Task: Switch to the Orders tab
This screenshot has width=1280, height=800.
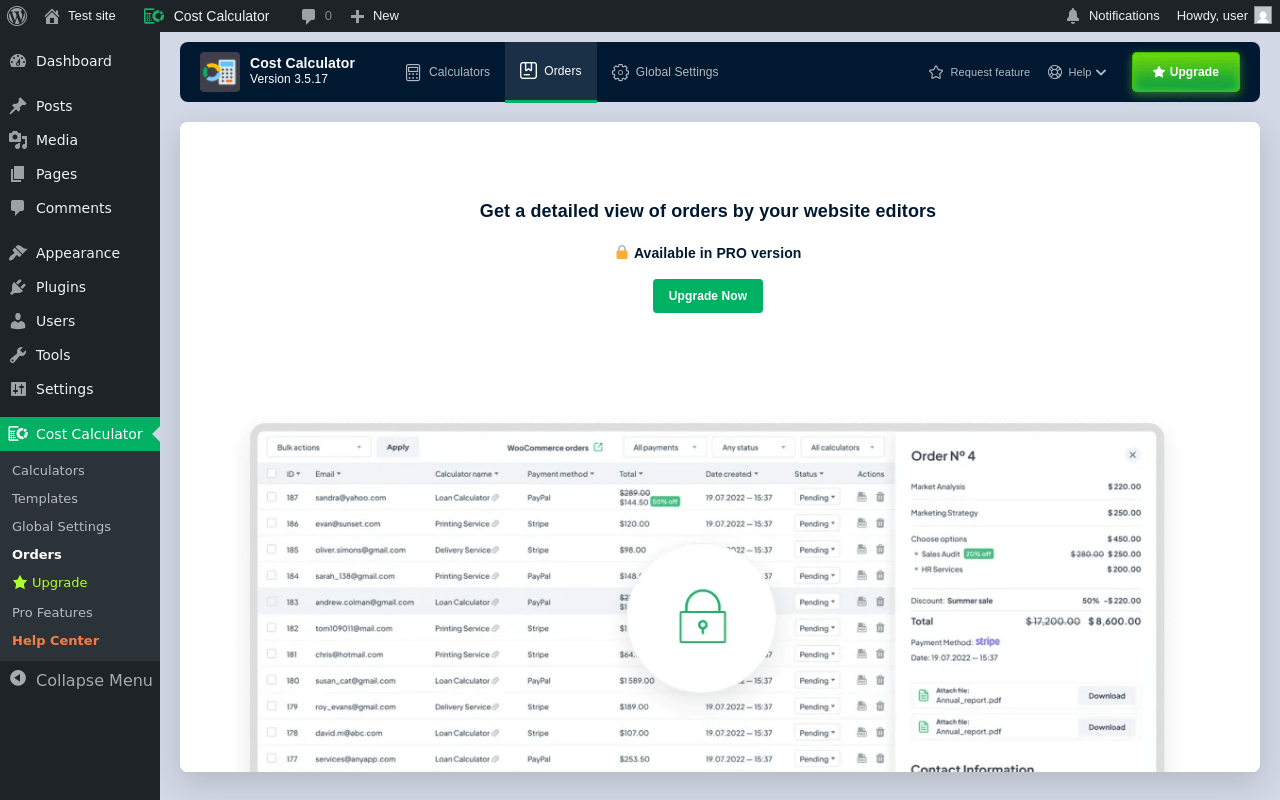Action: point(551,71)
